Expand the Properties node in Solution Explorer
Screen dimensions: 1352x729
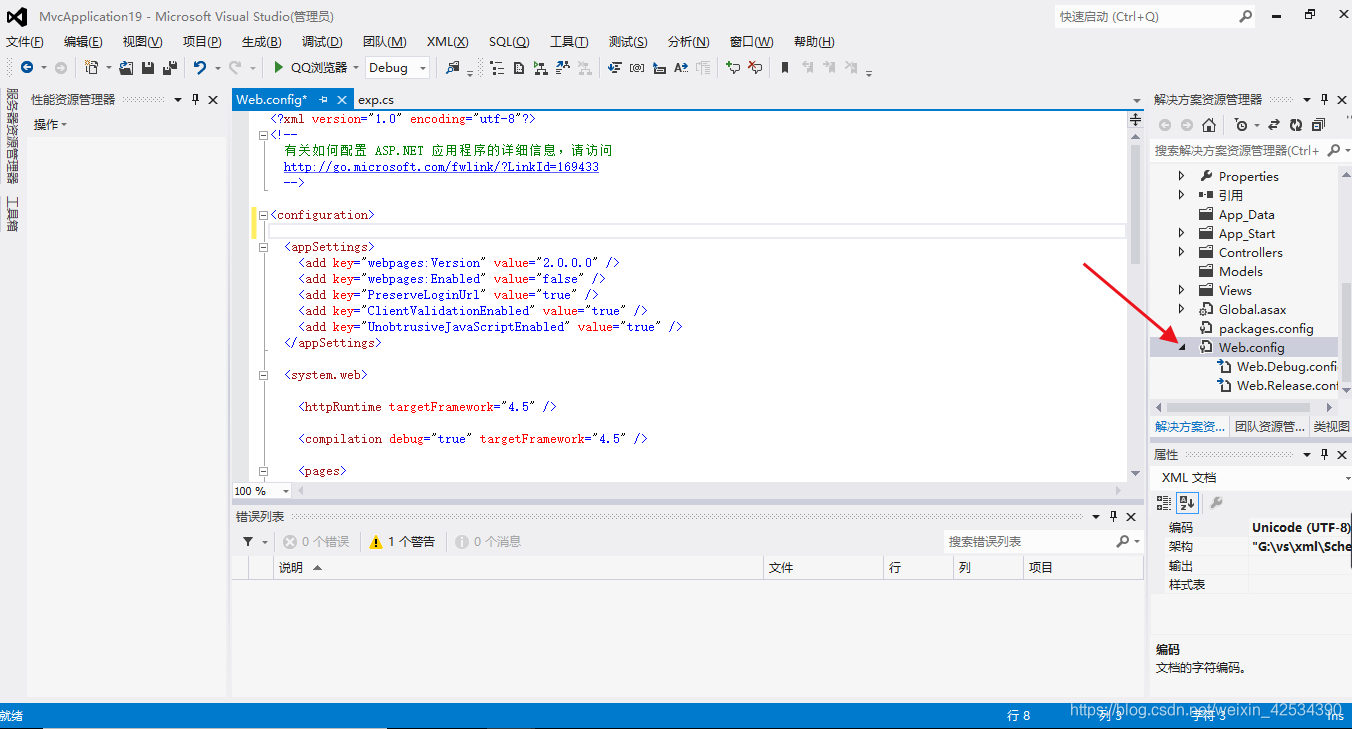click(x=1181, y=176)
